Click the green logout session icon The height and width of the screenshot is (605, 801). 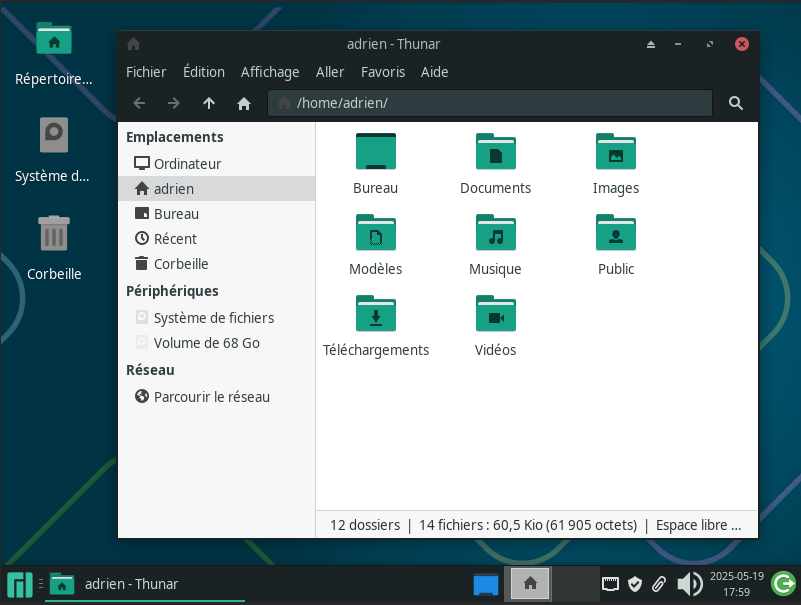point(784,584)
